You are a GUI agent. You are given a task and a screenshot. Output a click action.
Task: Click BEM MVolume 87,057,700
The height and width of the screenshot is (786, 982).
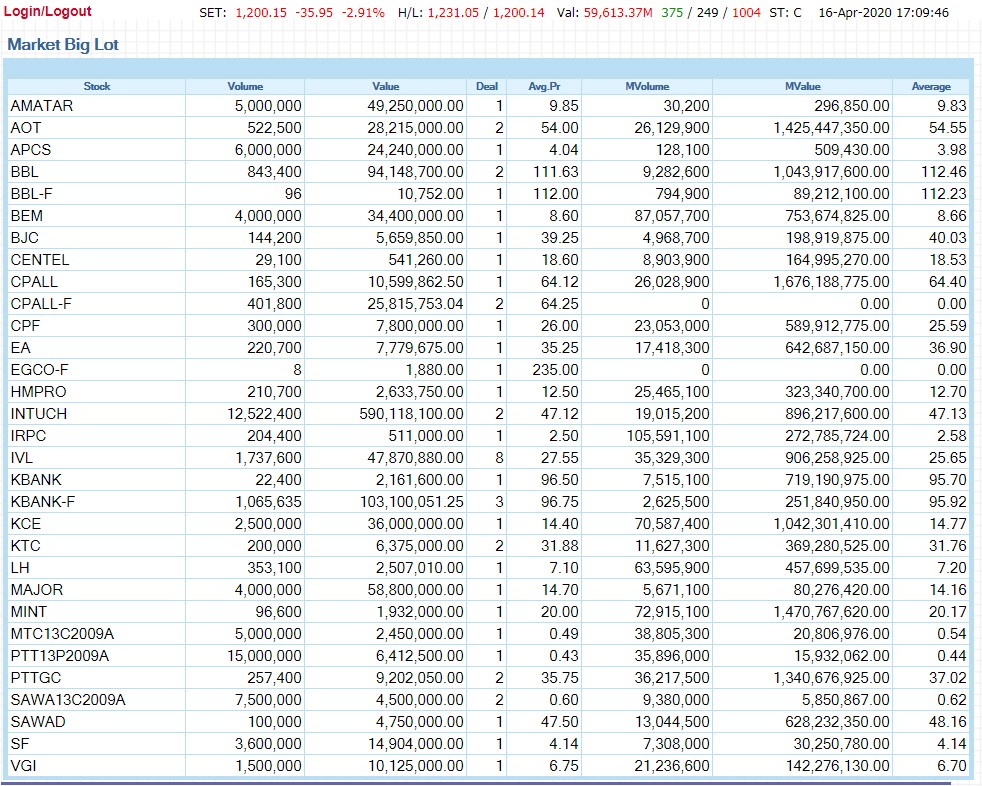[672, 216]
